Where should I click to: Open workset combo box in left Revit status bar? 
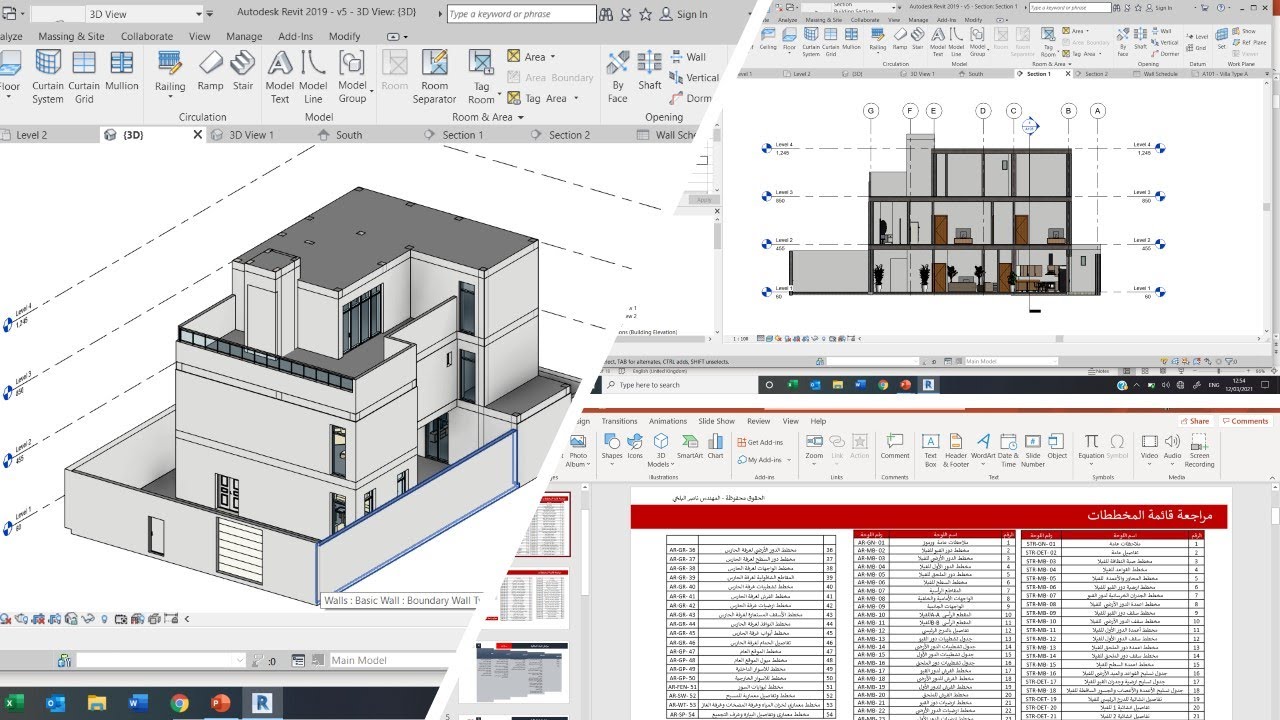click(160, 661)
